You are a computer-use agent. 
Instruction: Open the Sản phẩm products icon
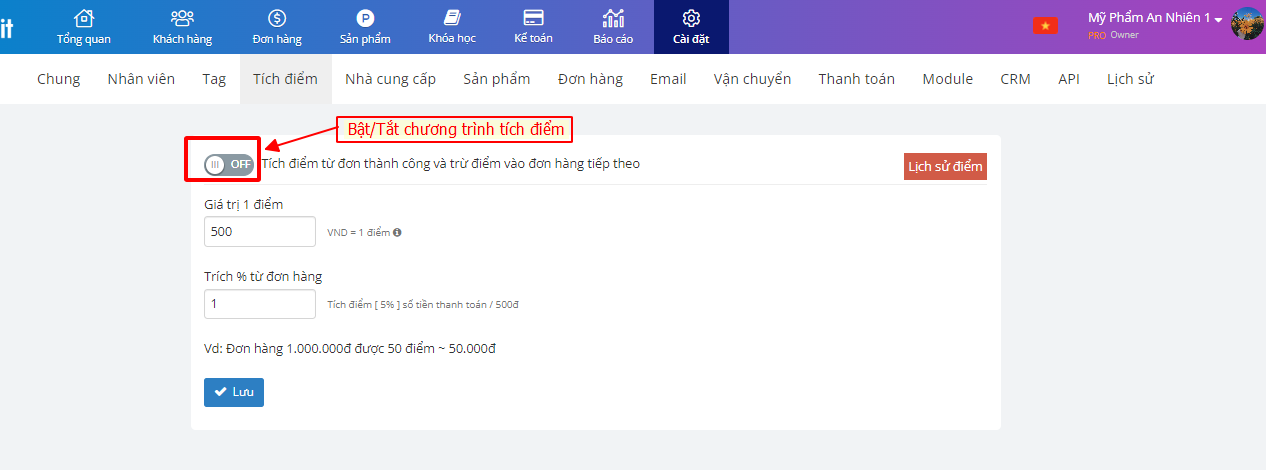click(365, 19)
